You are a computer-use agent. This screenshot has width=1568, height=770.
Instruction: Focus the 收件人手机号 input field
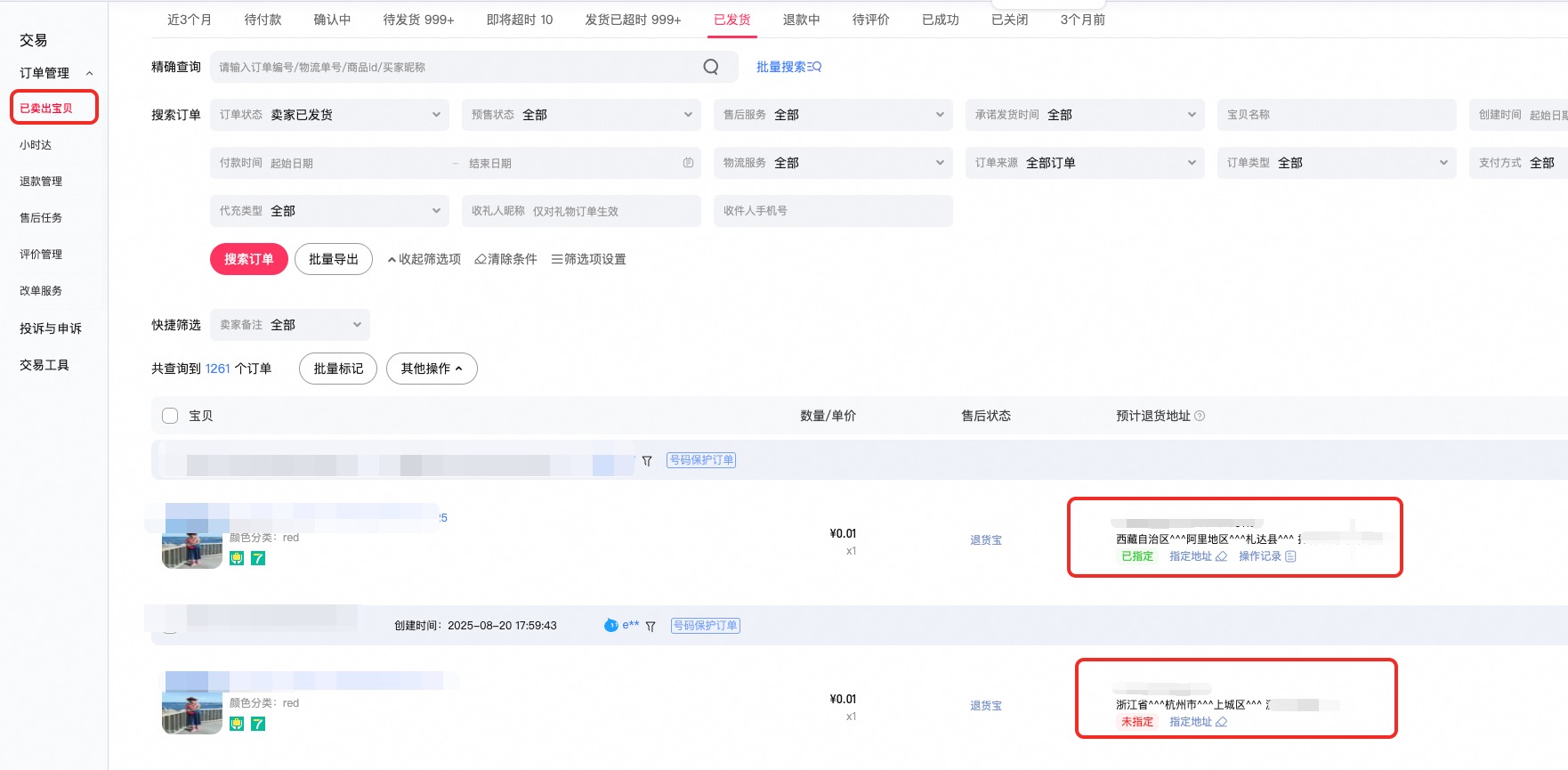coord(833,211)
